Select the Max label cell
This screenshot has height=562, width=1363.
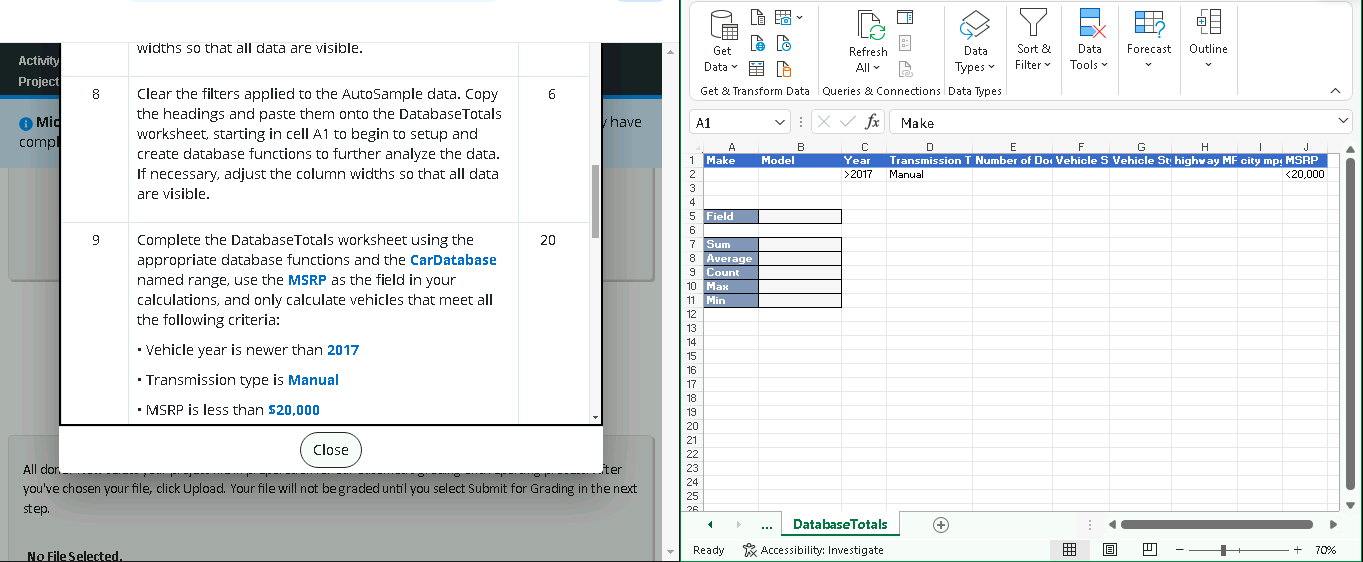pyautogui.click(x=731, y=286)
